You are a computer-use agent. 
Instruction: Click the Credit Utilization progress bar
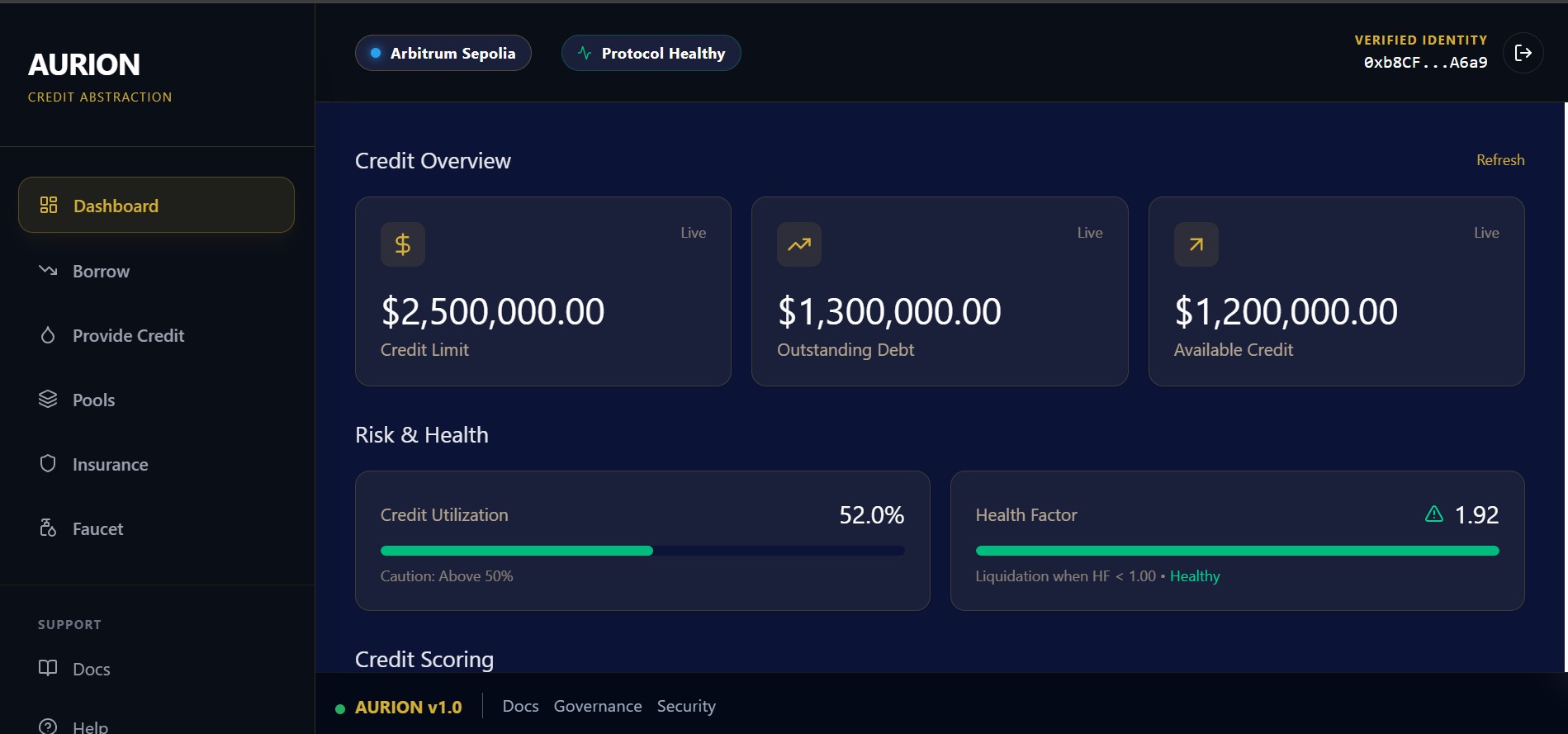642,551
